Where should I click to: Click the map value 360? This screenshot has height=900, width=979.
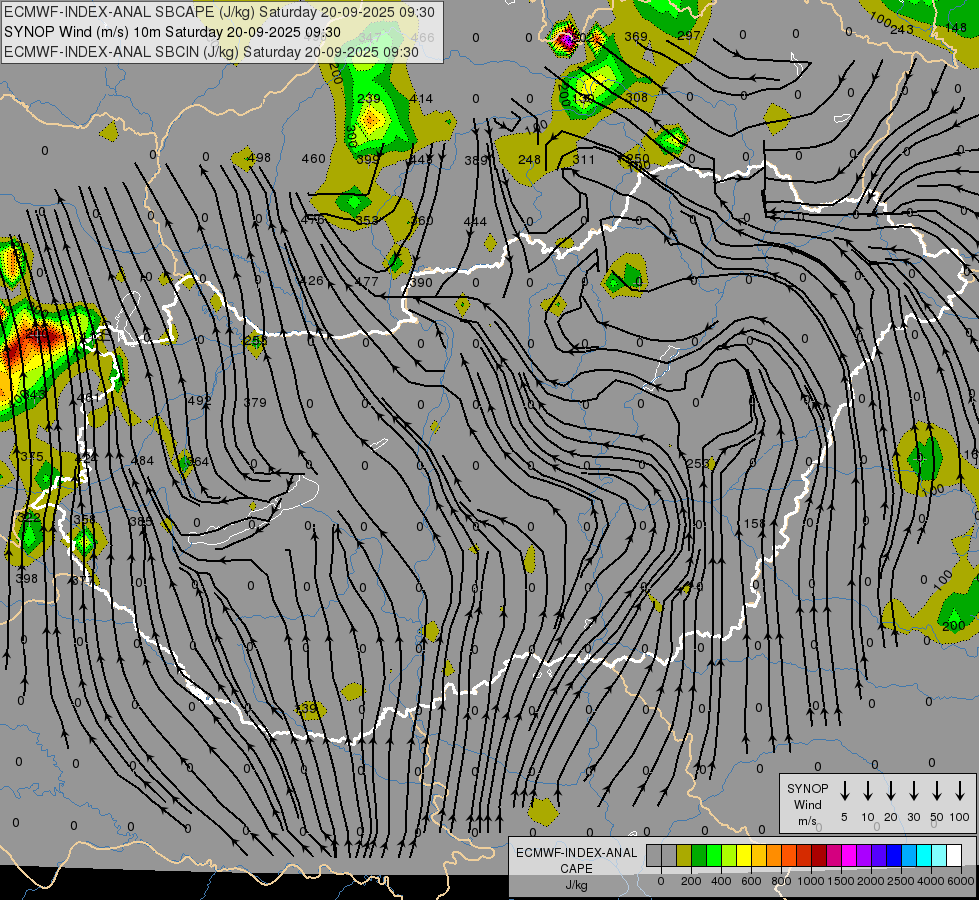(421, 220)
